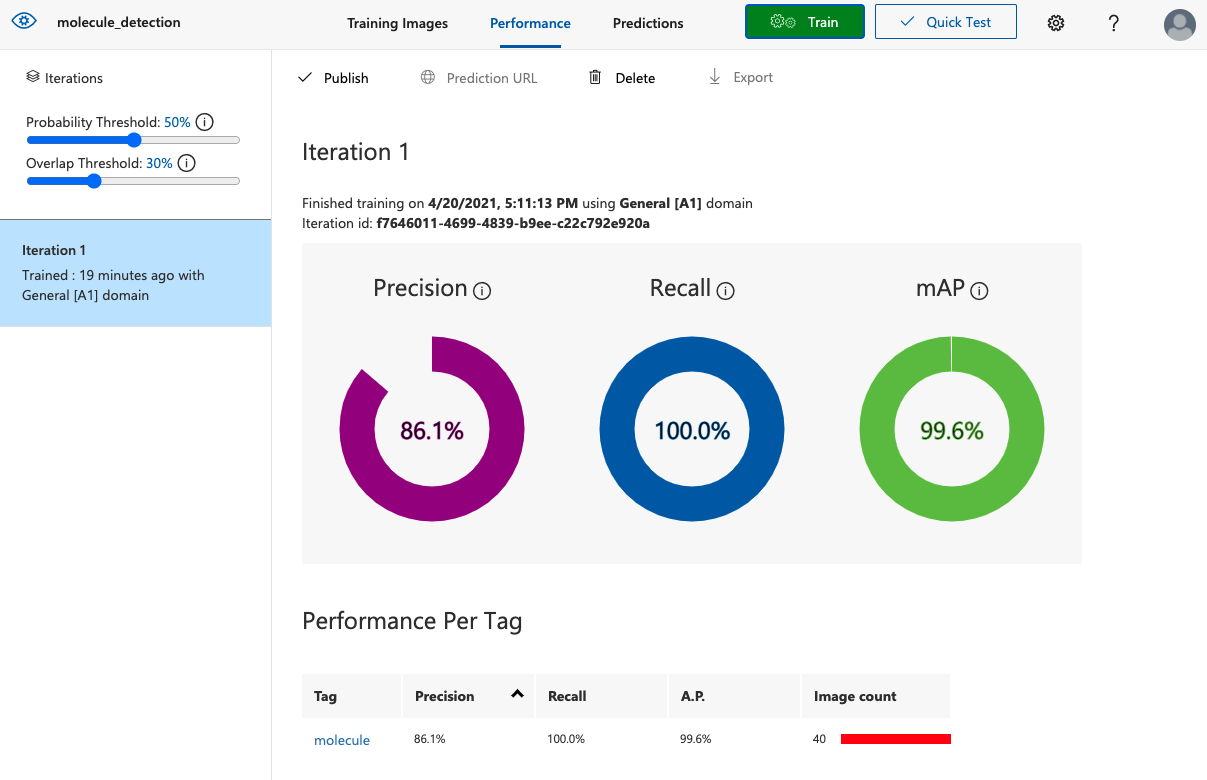
Task: Open the help question mark icon
Action: (x=1114, y=23)
